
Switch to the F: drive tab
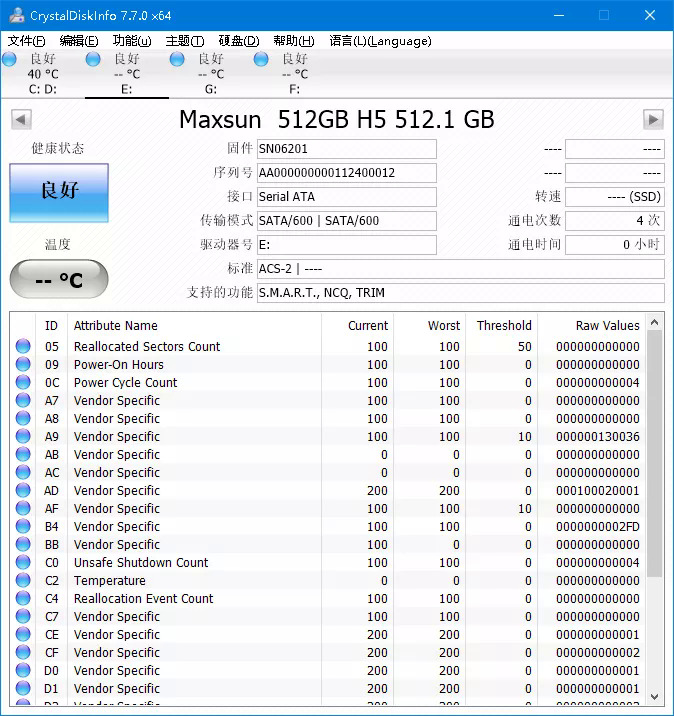(x=294, y=74)
